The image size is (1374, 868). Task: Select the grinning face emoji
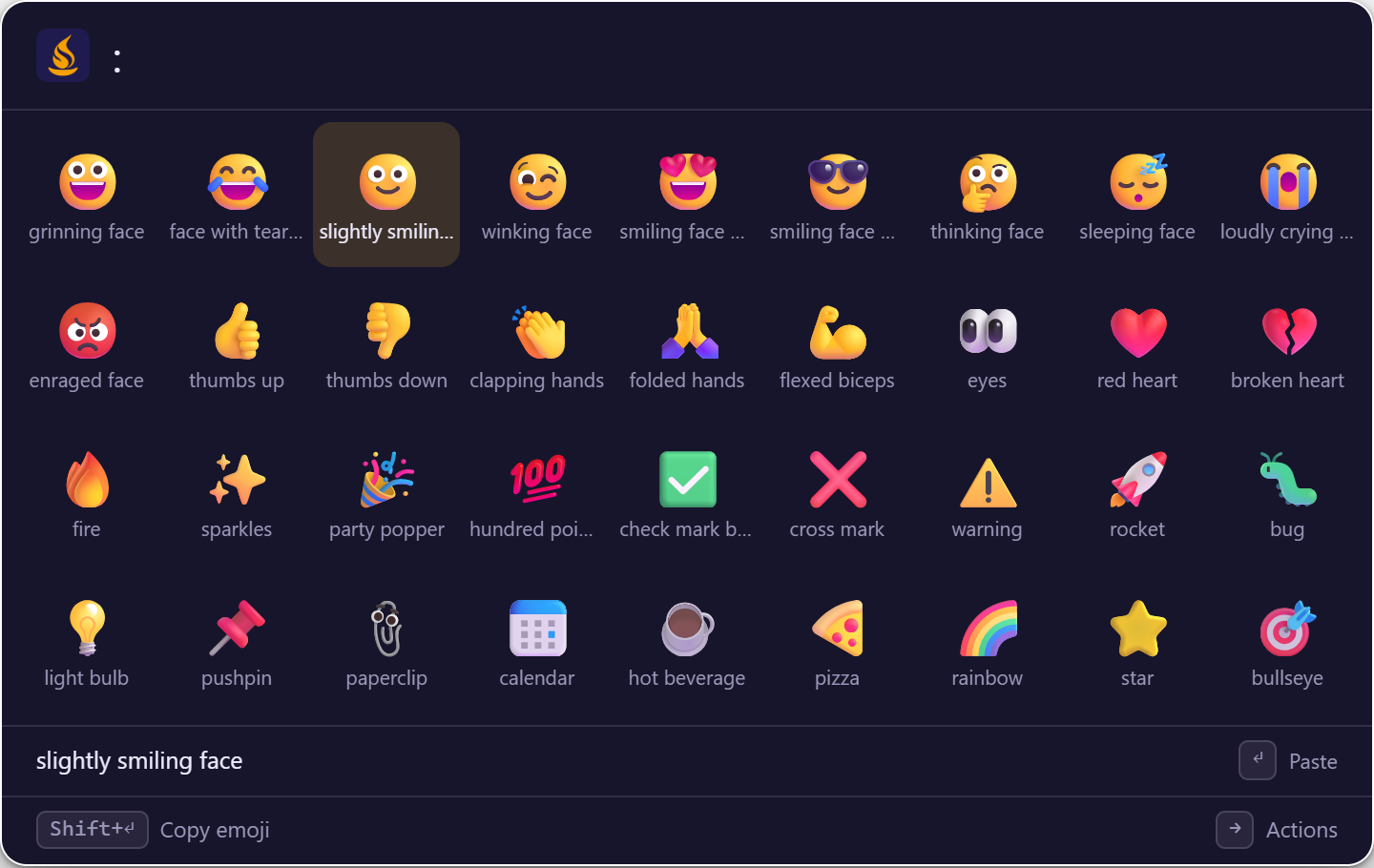(87, 195)
